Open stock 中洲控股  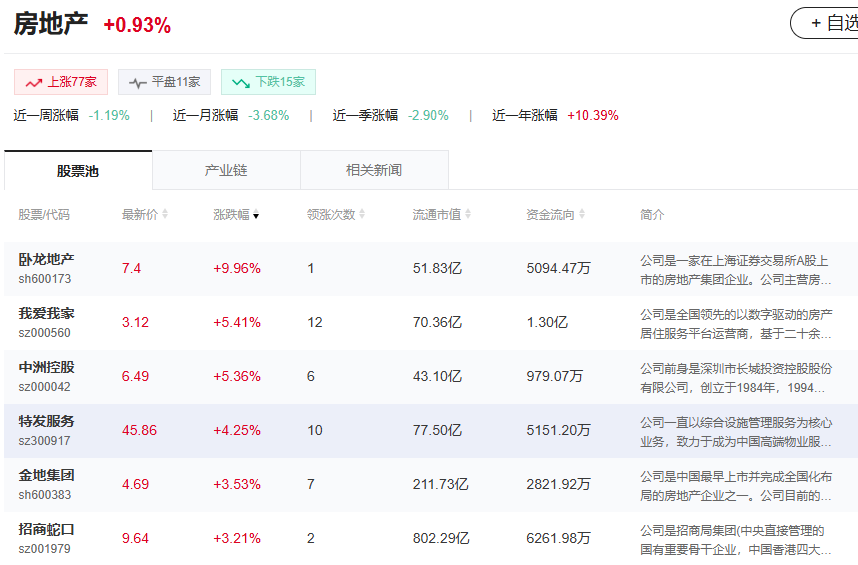(47, 368)
